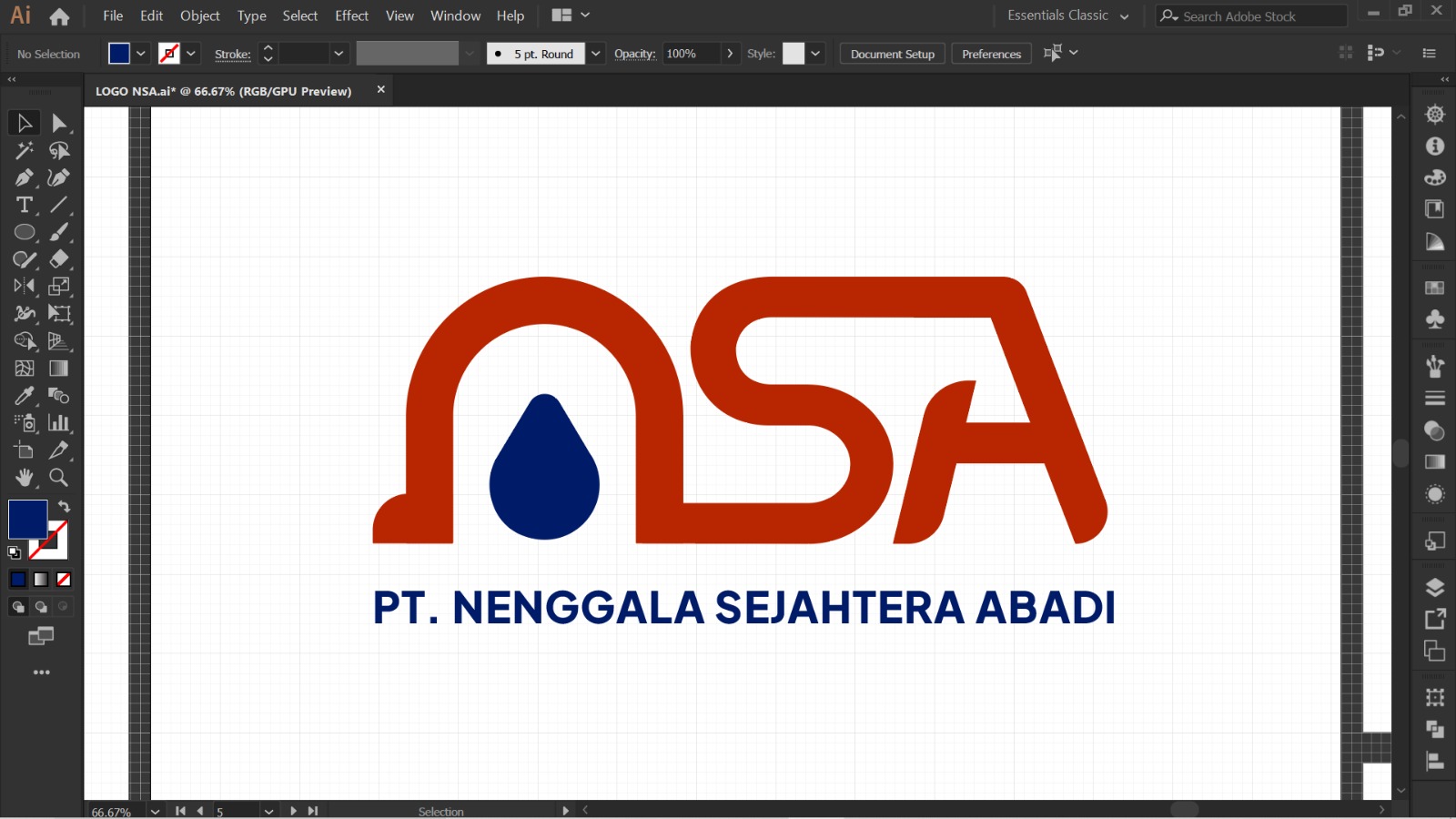Open the Object menu
The height and width of the screenshot is (819, 1456).
200,15
